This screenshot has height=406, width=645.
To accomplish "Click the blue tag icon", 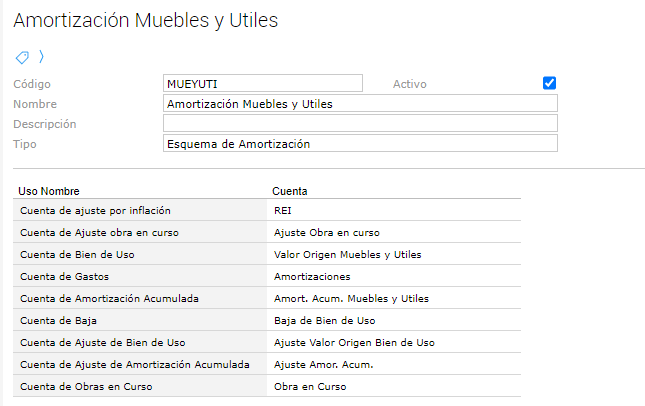I will [22, 58].
